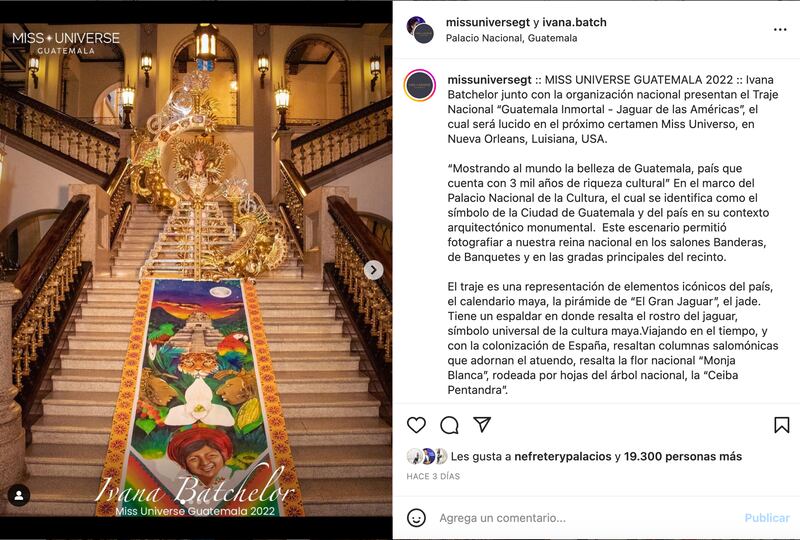Like the post with the heart icon
Image resolution: width=800 pixels, height=540 pixels.
point(416,425)
